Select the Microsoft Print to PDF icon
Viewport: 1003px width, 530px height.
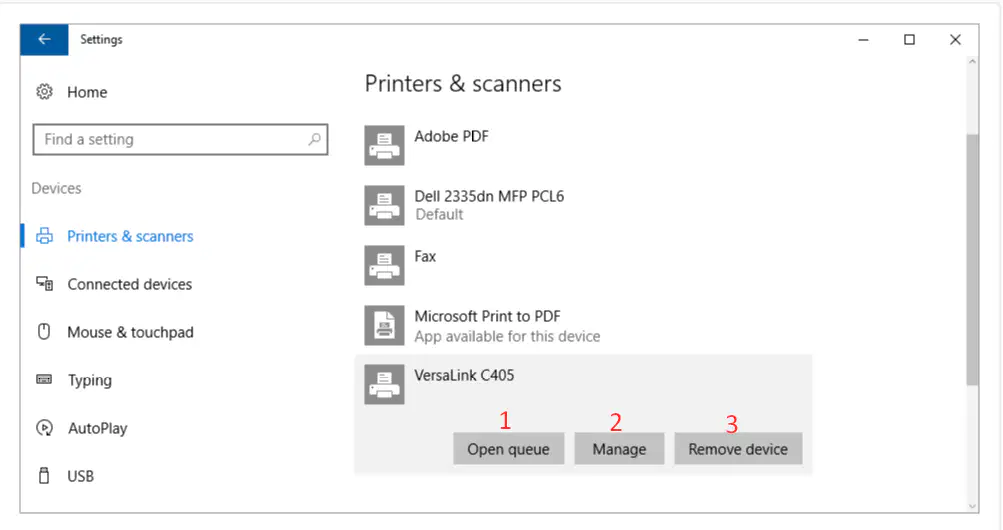[x=384, y=325]
